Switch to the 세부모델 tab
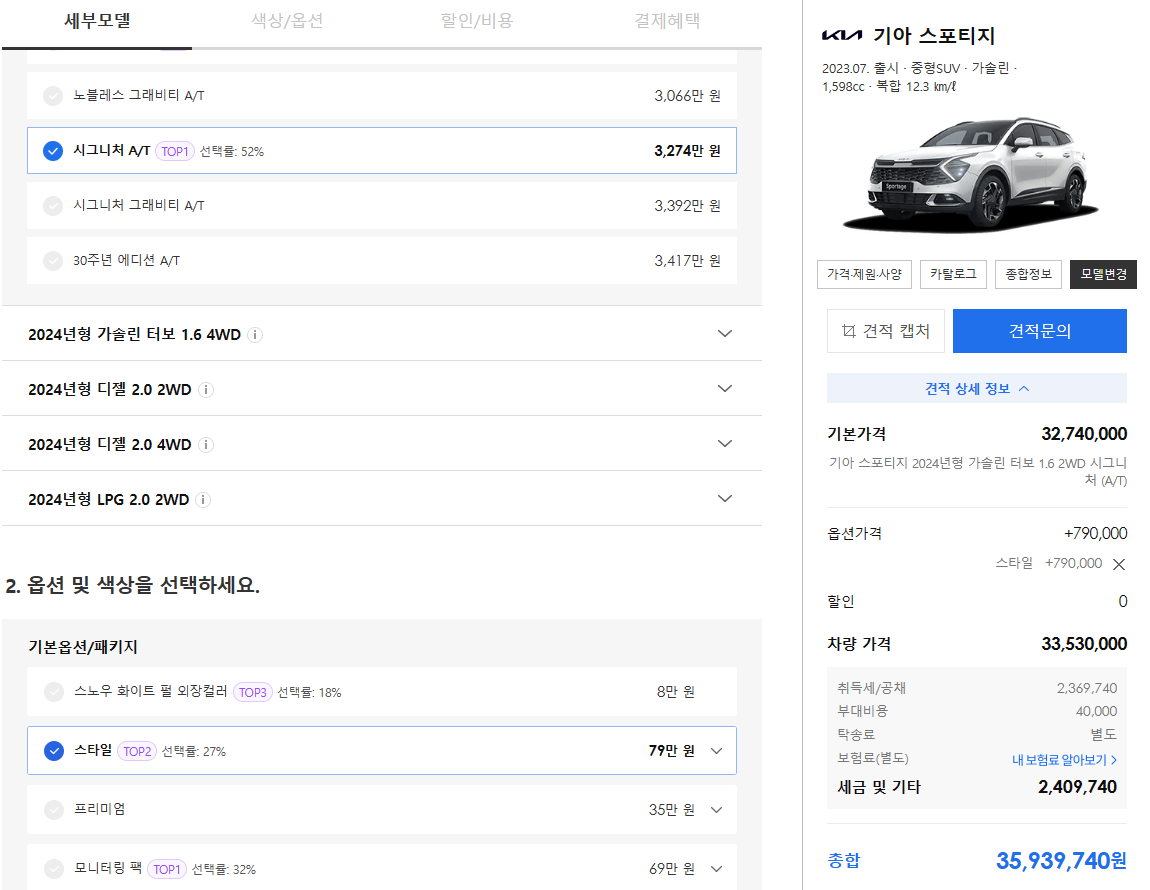 click(x=97, y=21)
